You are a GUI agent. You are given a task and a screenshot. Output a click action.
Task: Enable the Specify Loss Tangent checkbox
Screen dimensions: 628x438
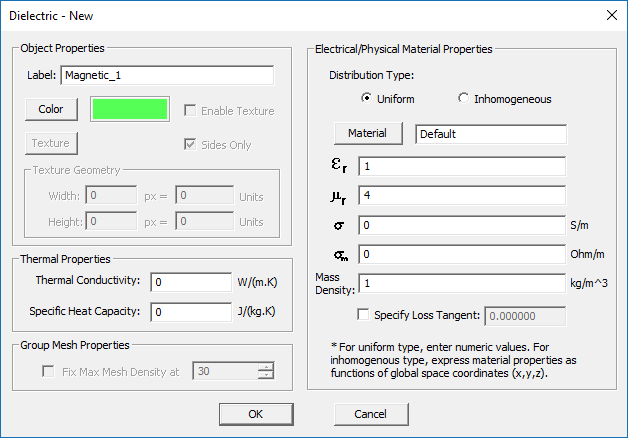pos(363,316)
